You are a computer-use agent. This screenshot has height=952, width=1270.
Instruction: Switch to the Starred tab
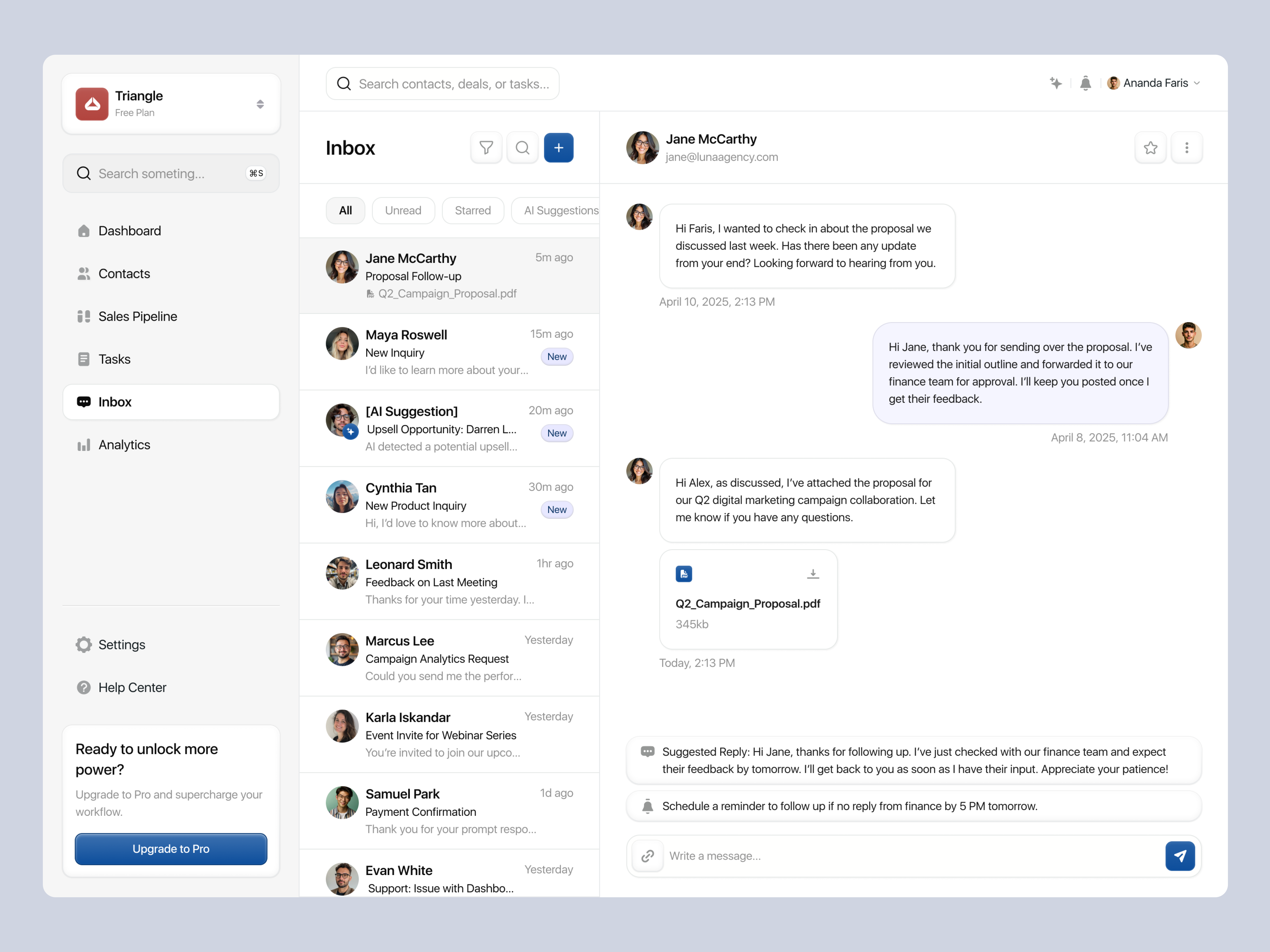click(x=473, y=210)
